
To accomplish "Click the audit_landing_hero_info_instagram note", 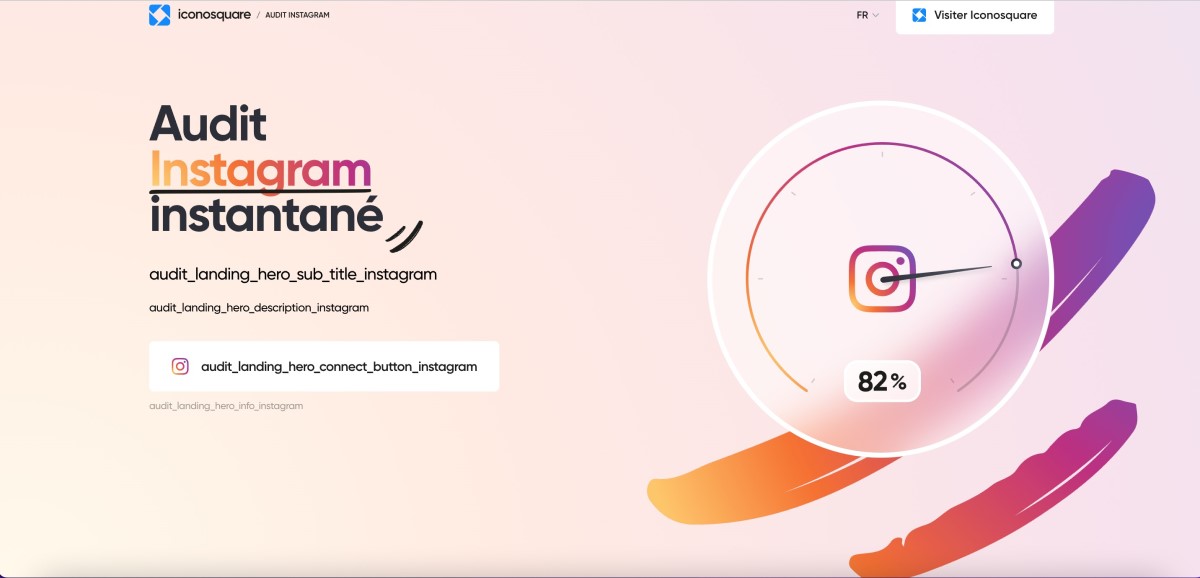I will (x=226, y=406).
